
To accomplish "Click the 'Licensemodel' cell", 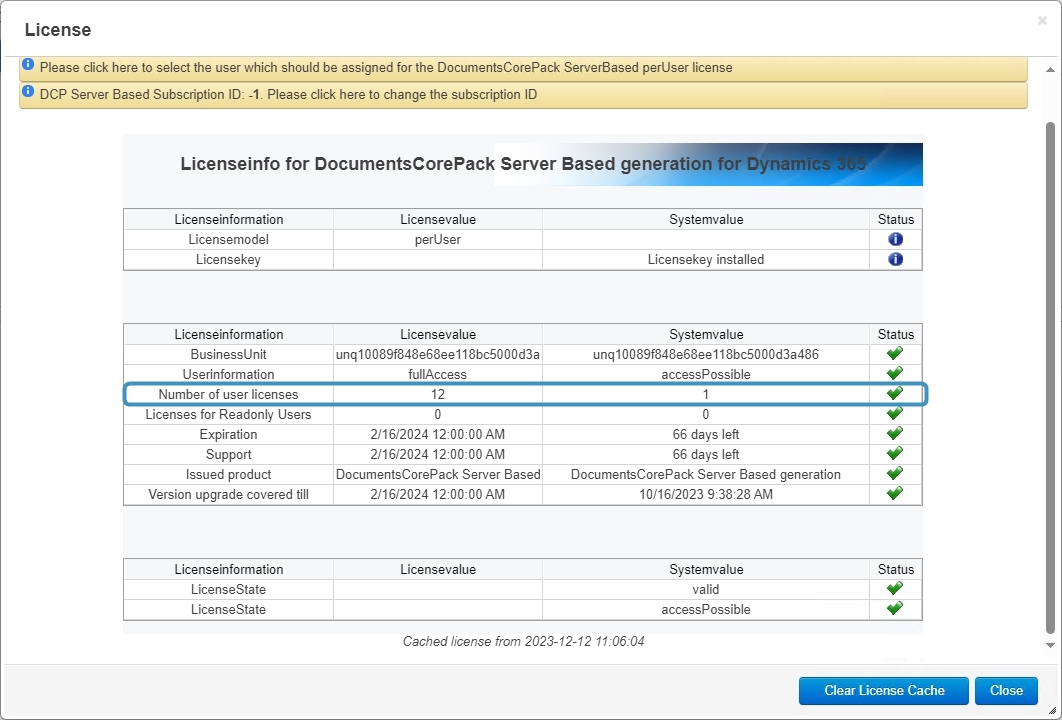I will [228, 240].
